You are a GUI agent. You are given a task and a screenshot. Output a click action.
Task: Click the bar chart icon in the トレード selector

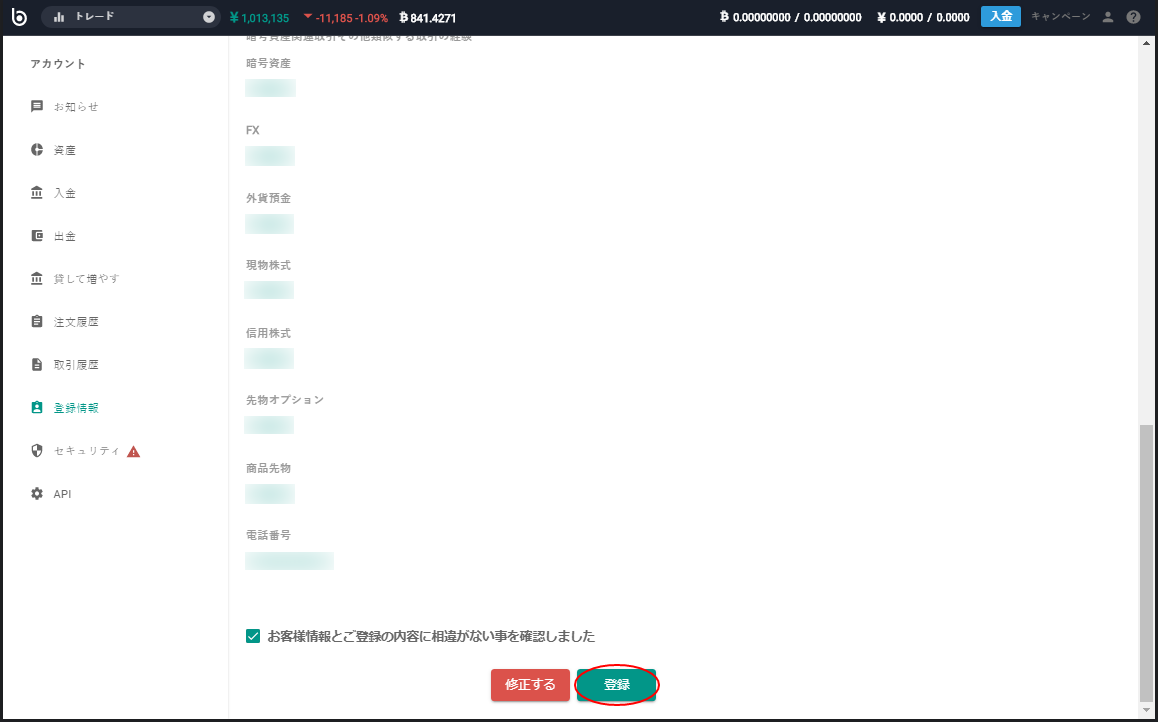click(59, 17)
